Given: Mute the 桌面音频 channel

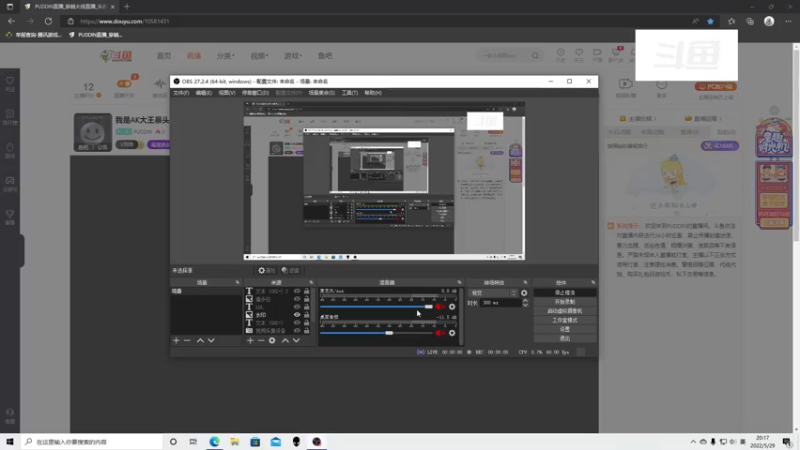Looking at the screenshot, I should click(x=440, y=333).
